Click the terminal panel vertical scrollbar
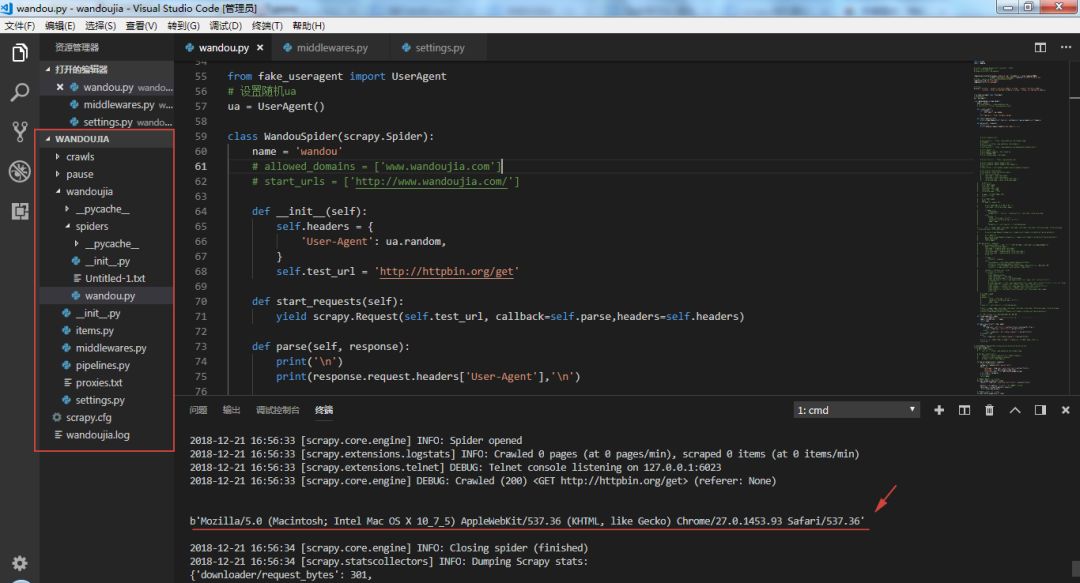This screenshot has height=583, width=1080. pyautogui.click(x=1074, y=568)
